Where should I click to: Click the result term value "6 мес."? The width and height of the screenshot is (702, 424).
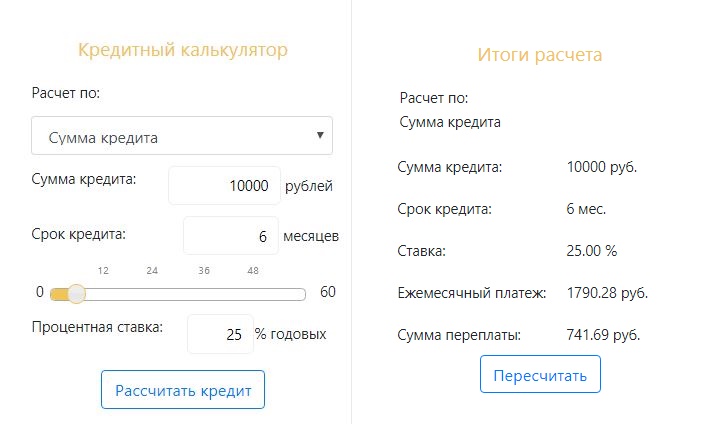click(586, 210)
